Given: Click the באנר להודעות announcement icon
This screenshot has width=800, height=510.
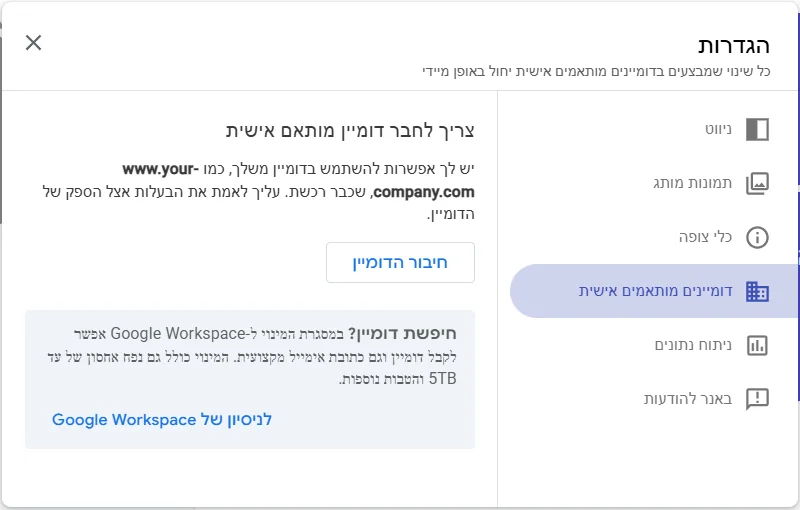Looking at the screenshot, I should (757, 399).
